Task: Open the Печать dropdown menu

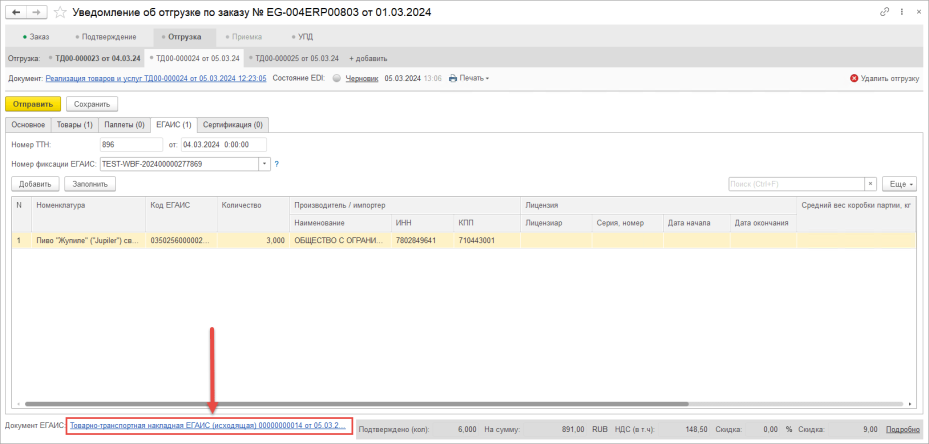Action: click(x=473, y=78)
